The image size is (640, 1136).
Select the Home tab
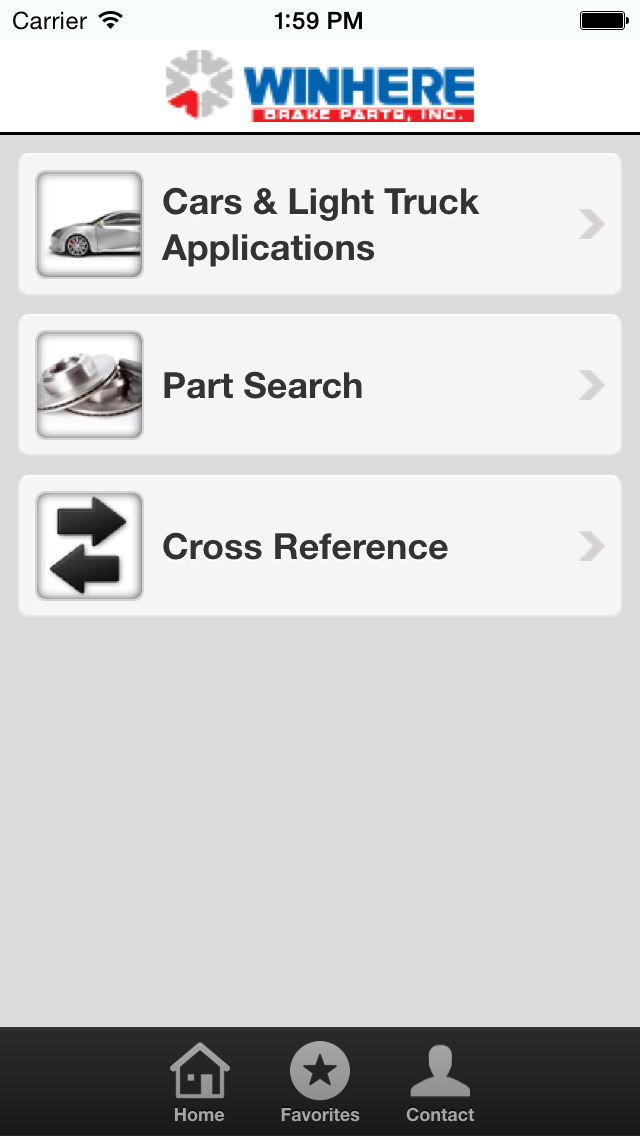coord(199,1080)
